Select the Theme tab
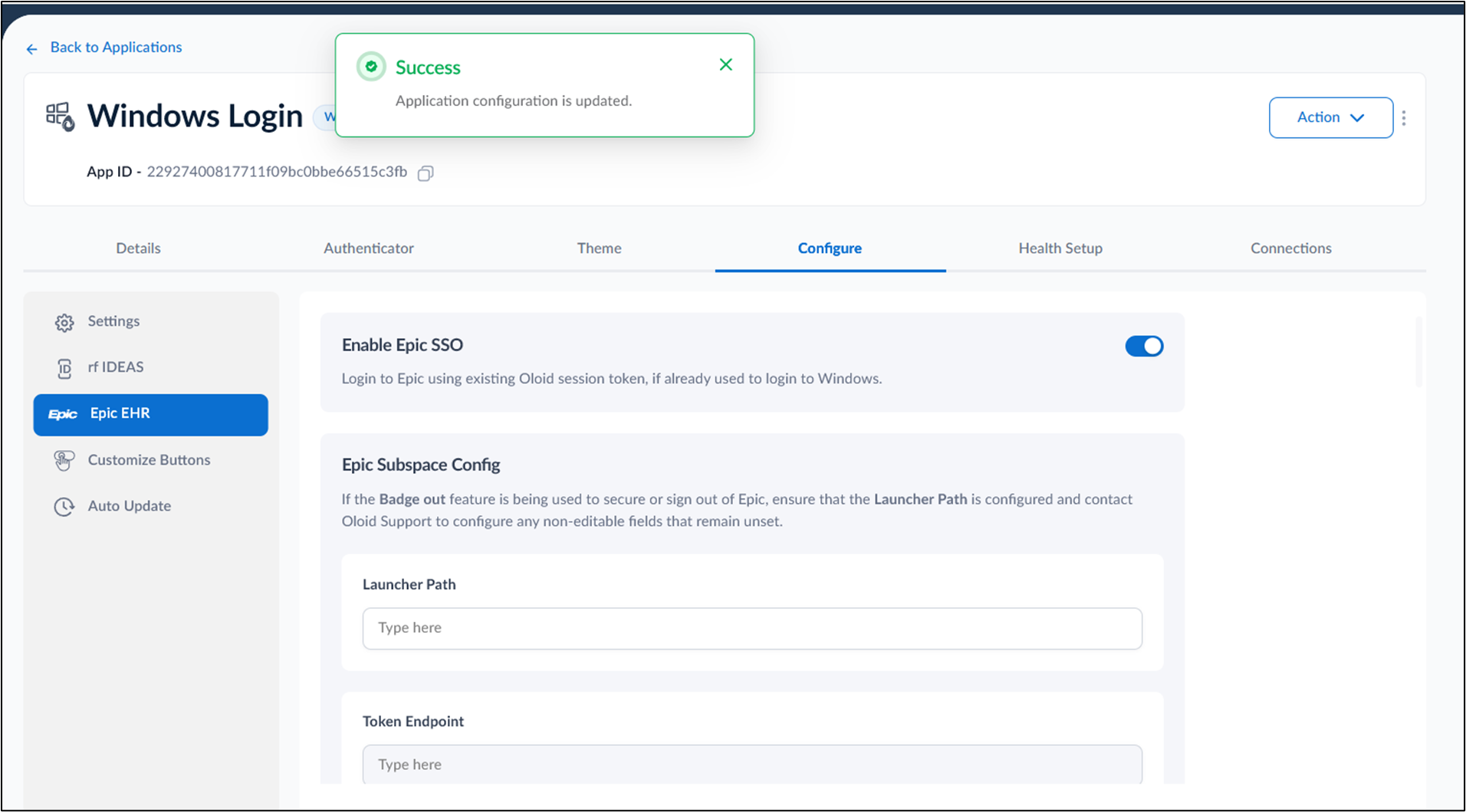Image resolution: width=1466 pixels, height=812 pixels. 600,248
